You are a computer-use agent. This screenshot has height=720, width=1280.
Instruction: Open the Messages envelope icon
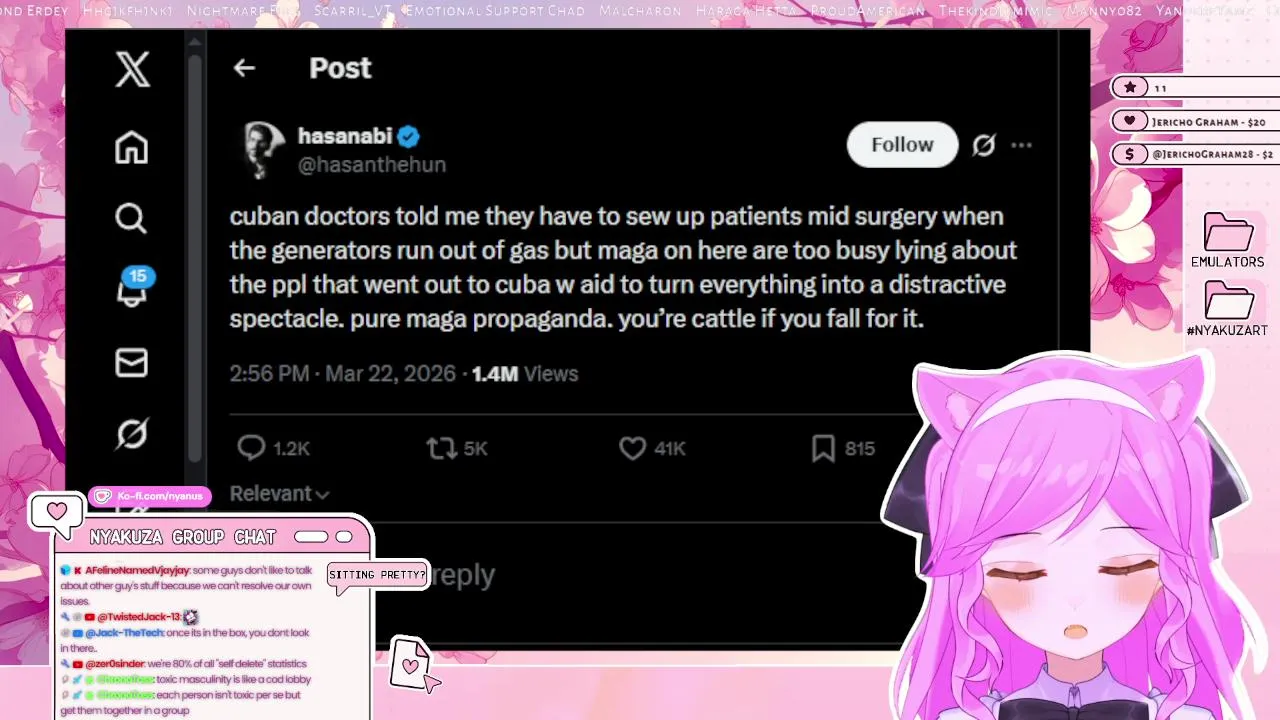pos(131,362)
